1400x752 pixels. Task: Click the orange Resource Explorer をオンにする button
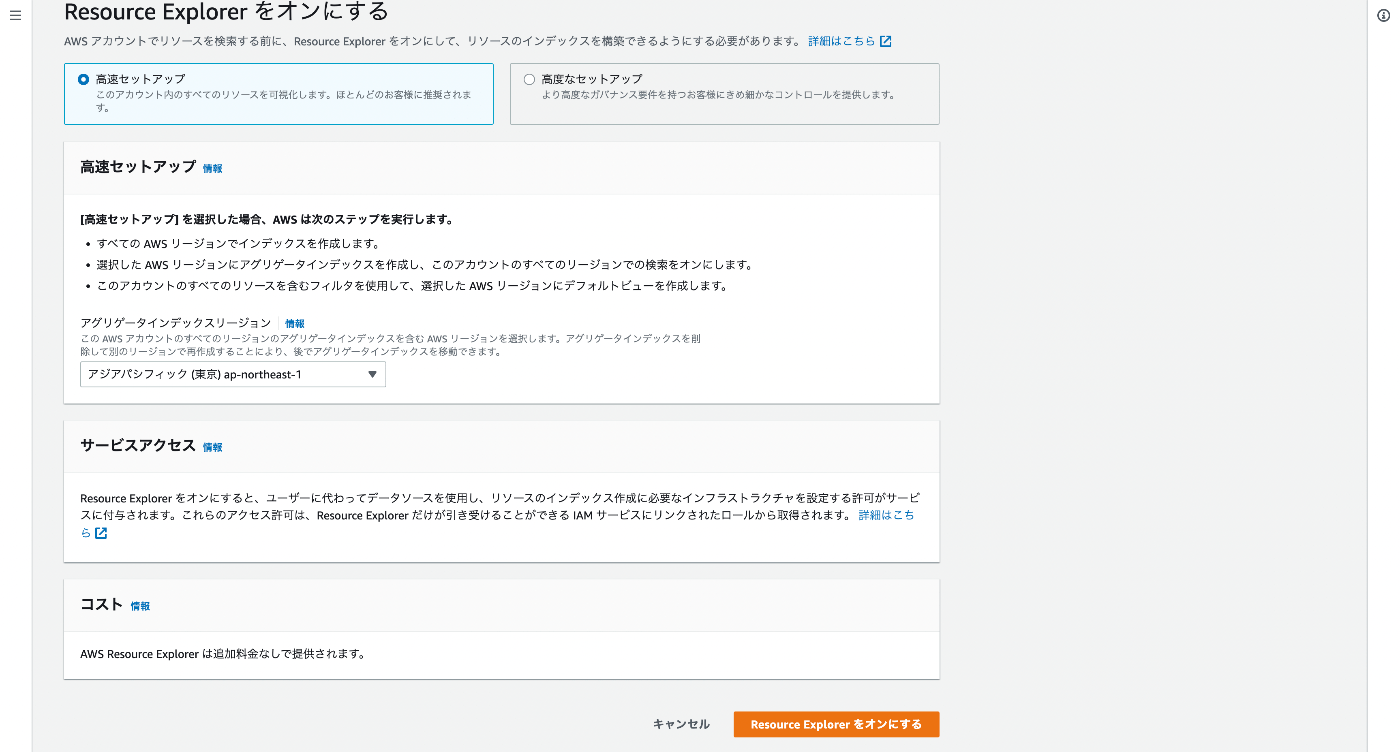836,725
